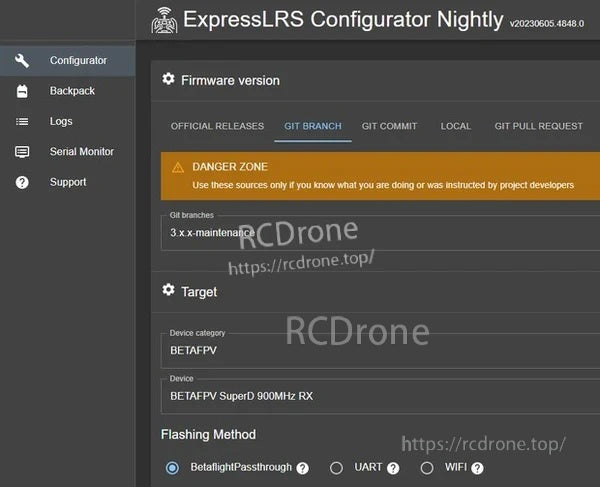Open Serial Monitor page in sidebar
600x487 pixels.
tap(67, 152)
